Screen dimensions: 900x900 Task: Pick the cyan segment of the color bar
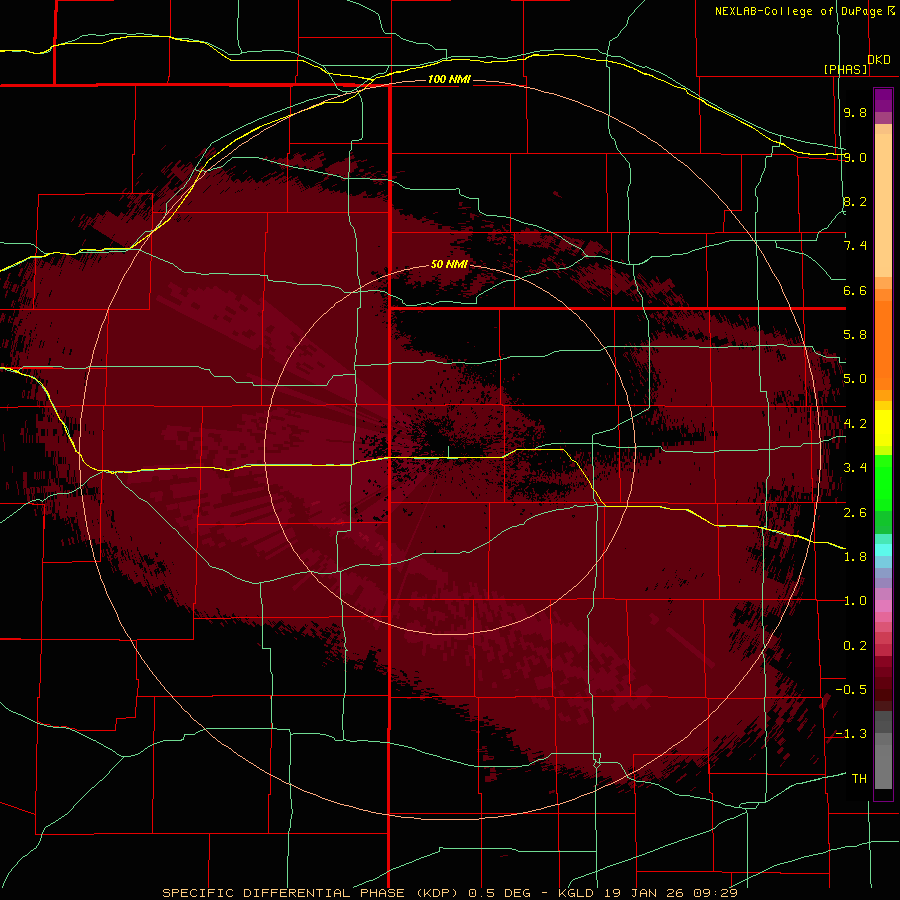click(883, 550)
